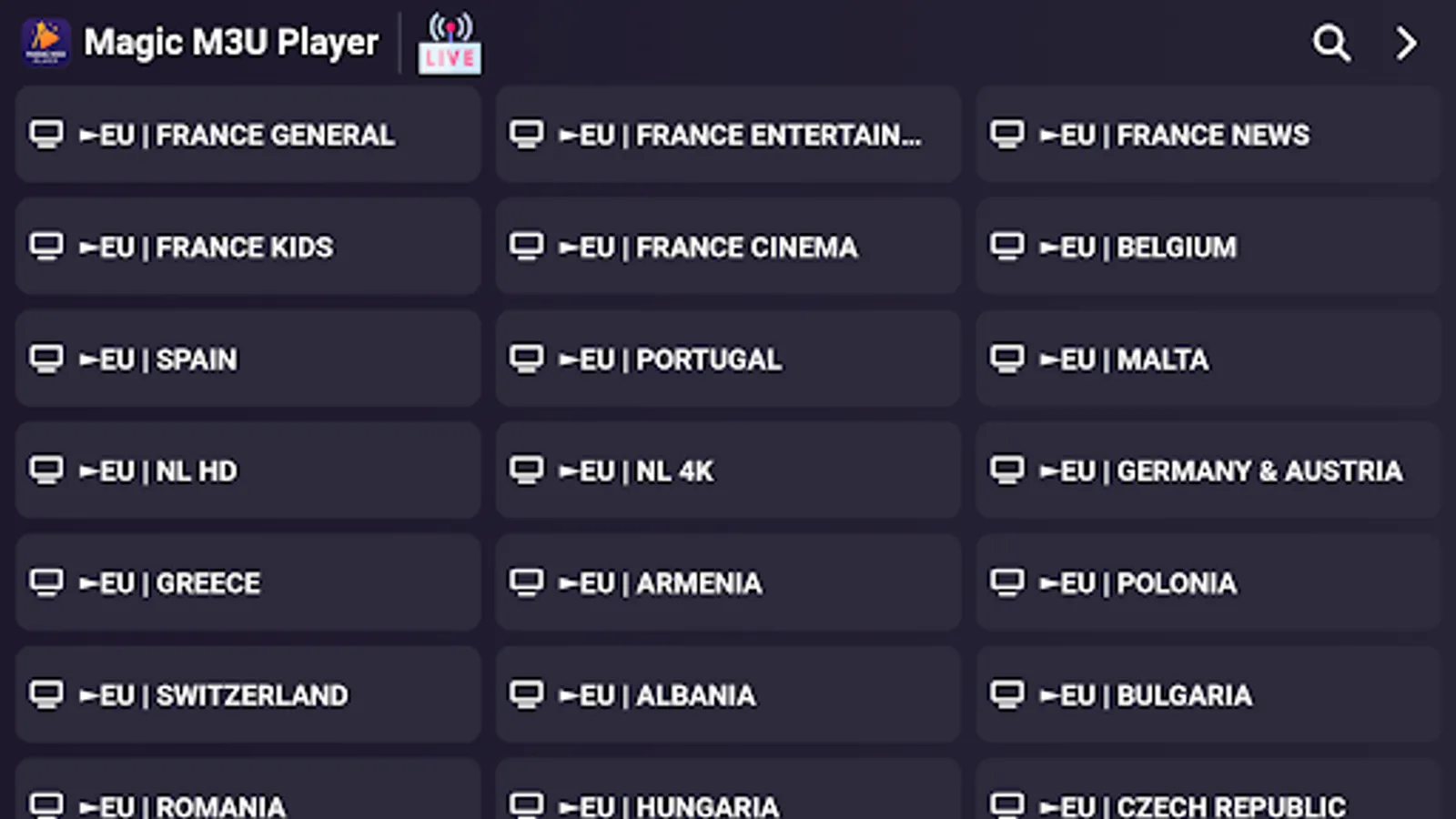The width and height of the screenshot is (1456, 819).
Task: Click the Magic M3U Player logo icon
Action: pyautogui.click(x=45, y=42)
